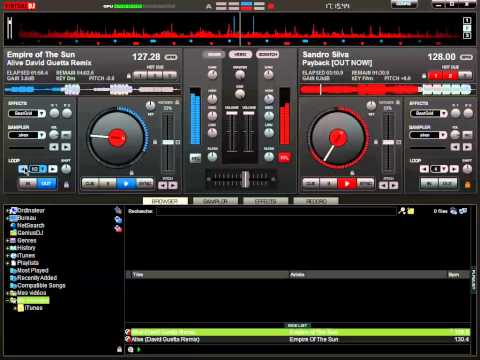Screen dimensions: 480x360
Task: Nudge left deck pitch bend up
Action: [x=173, y=185]
